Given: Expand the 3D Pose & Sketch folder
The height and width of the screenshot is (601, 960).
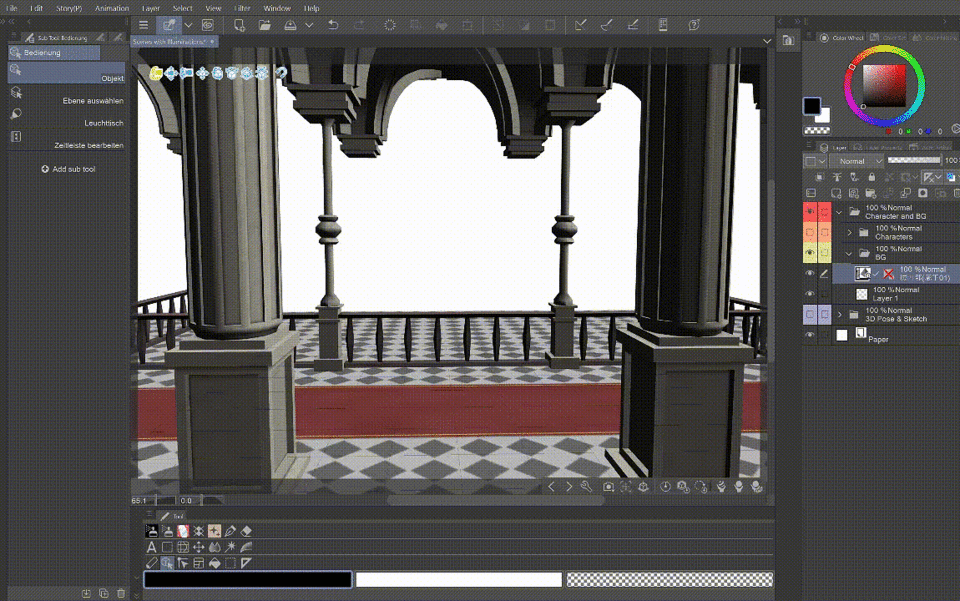Looking at the screenshot, I should pyautogui.click(x=839, y=315).
